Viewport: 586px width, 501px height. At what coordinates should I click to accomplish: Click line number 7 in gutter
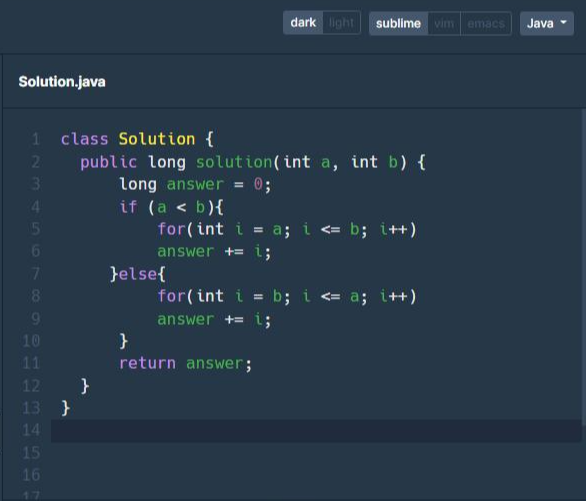tap(36, 274)
